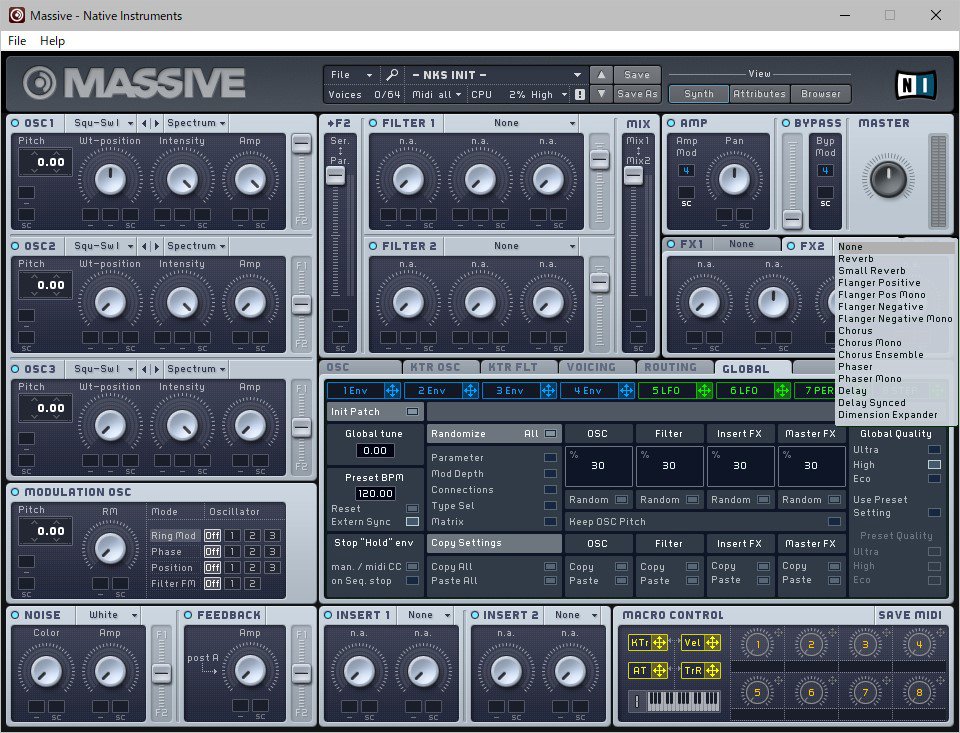Click the Vel macro cross icon
This screenshot has width=960, height=733.
(x=712, y=642)
